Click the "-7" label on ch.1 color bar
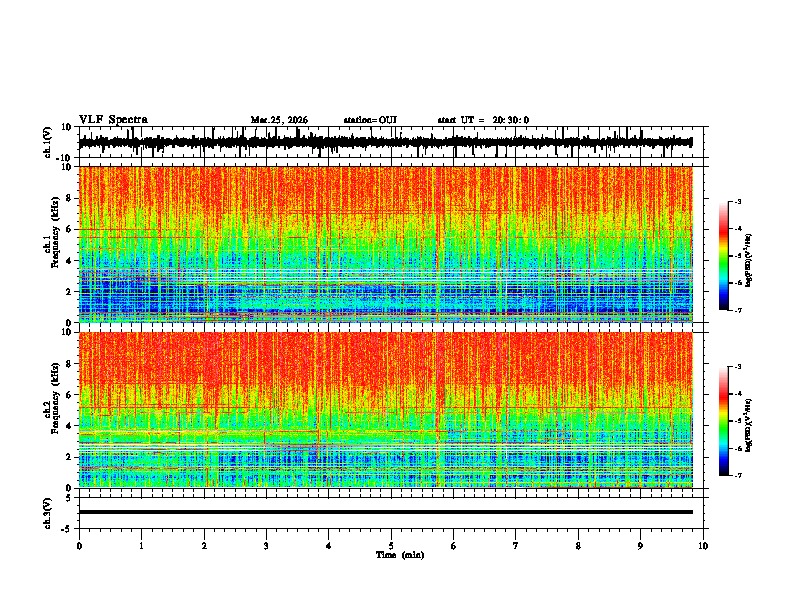This screenshot has height=612, width=792. pyautogui.click(x=738, y=311)
